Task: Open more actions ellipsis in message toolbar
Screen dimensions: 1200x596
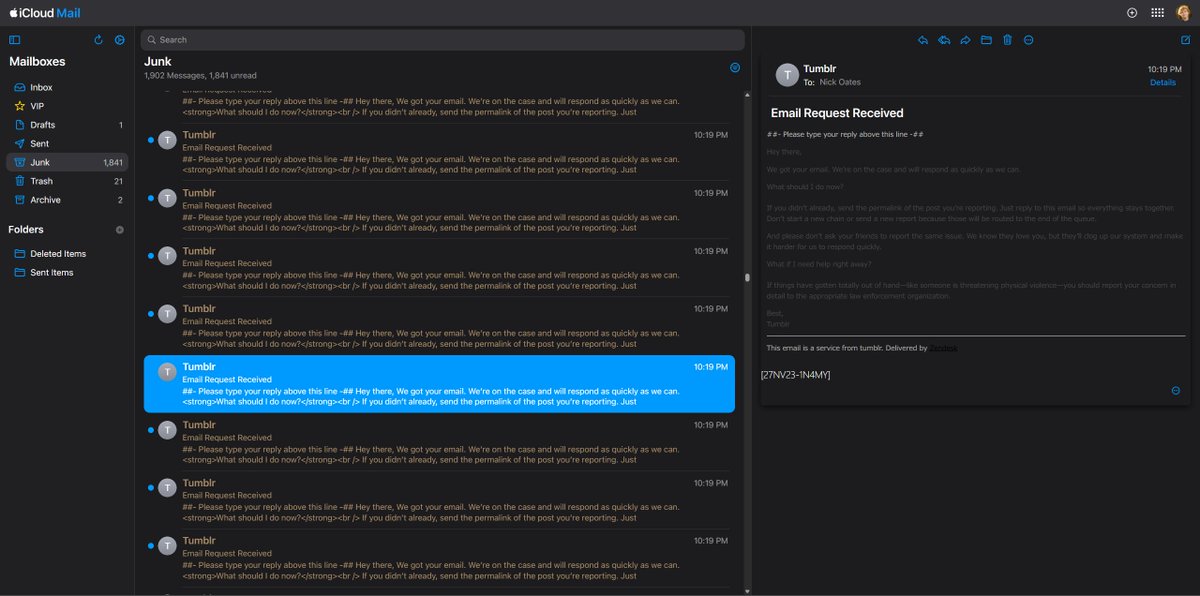Action: (1028, 40)
